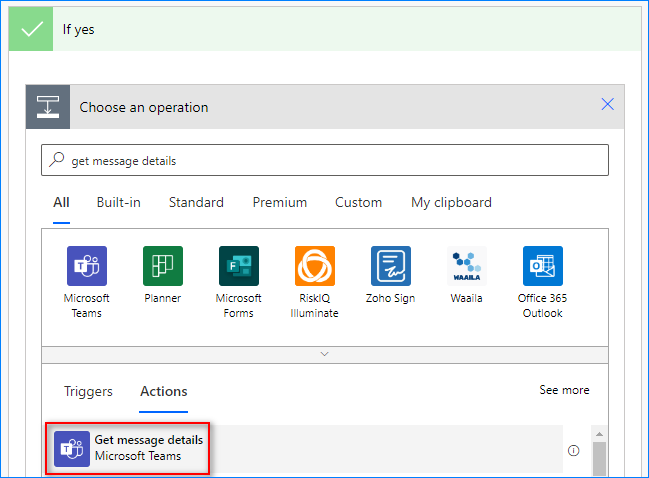The width and height of the screenshot is (649, 478).
Task: Click the See more link
Action: click(x=564, y=390)
